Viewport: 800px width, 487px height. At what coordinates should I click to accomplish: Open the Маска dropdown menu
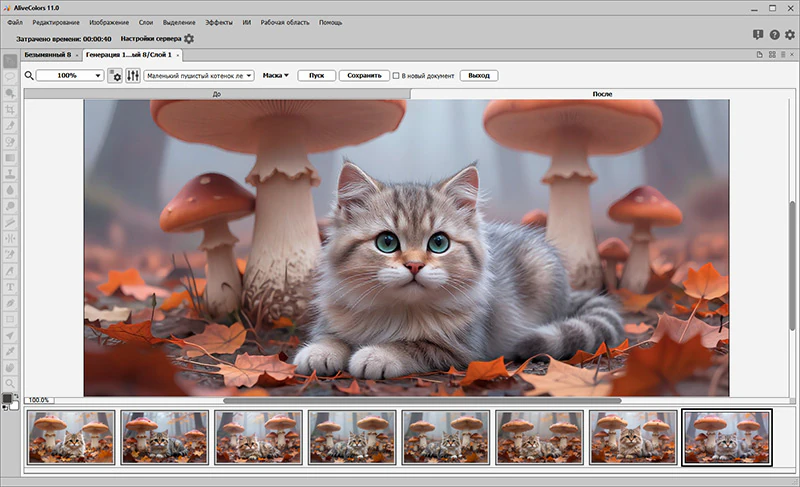click(276, 75)
